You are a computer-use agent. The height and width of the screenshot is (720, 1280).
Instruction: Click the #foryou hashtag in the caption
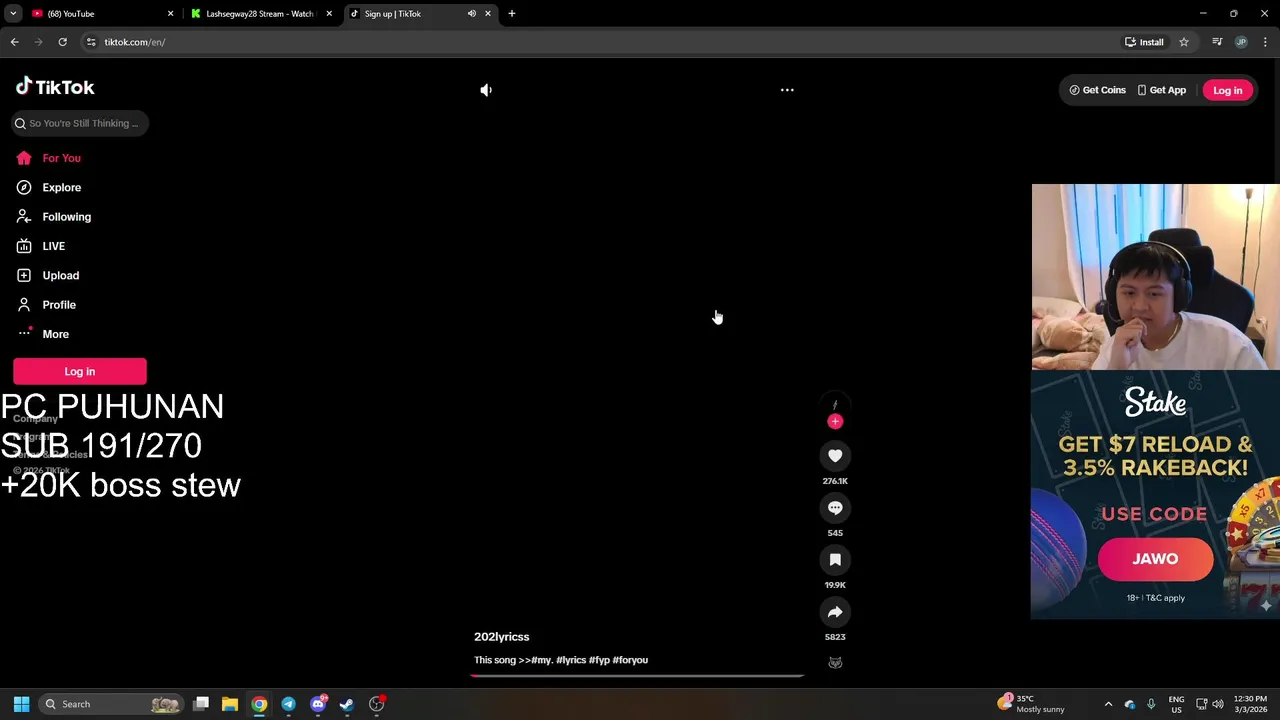click(x=630, y=660)
